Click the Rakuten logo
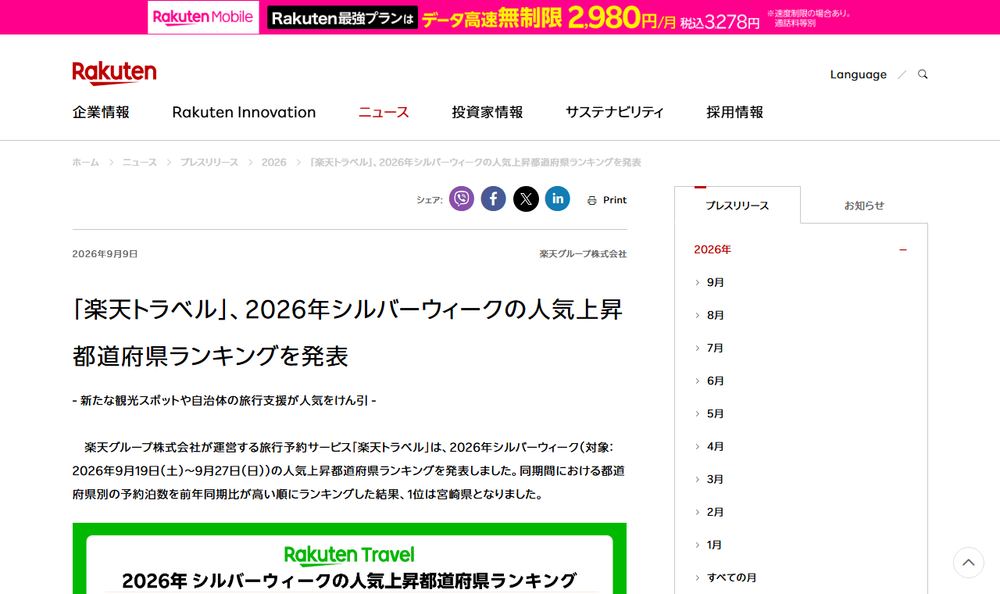This screenshot has width=1000, height=594. [114, 73]
